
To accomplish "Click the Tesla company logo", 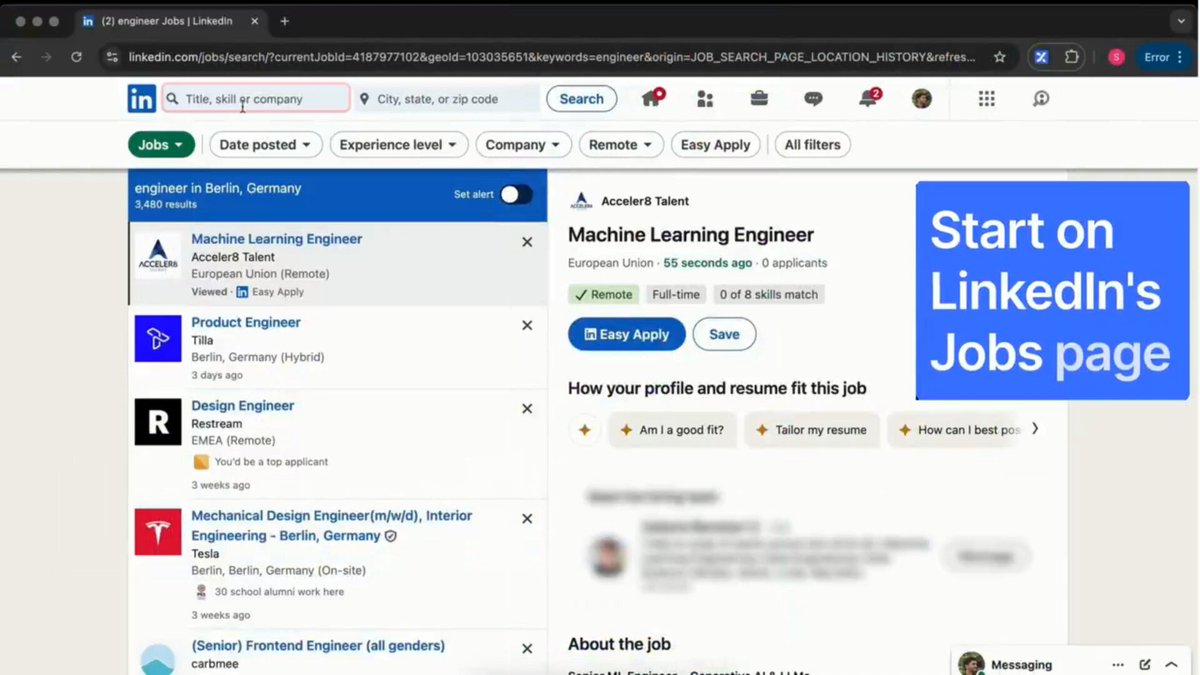I will 158,532.
